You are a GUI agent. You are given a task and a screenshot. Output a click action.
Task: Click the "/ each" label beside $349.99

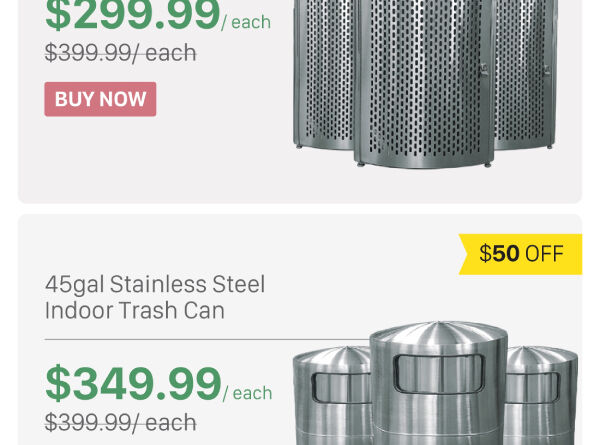pyautogui.click(x=248, y=393)
